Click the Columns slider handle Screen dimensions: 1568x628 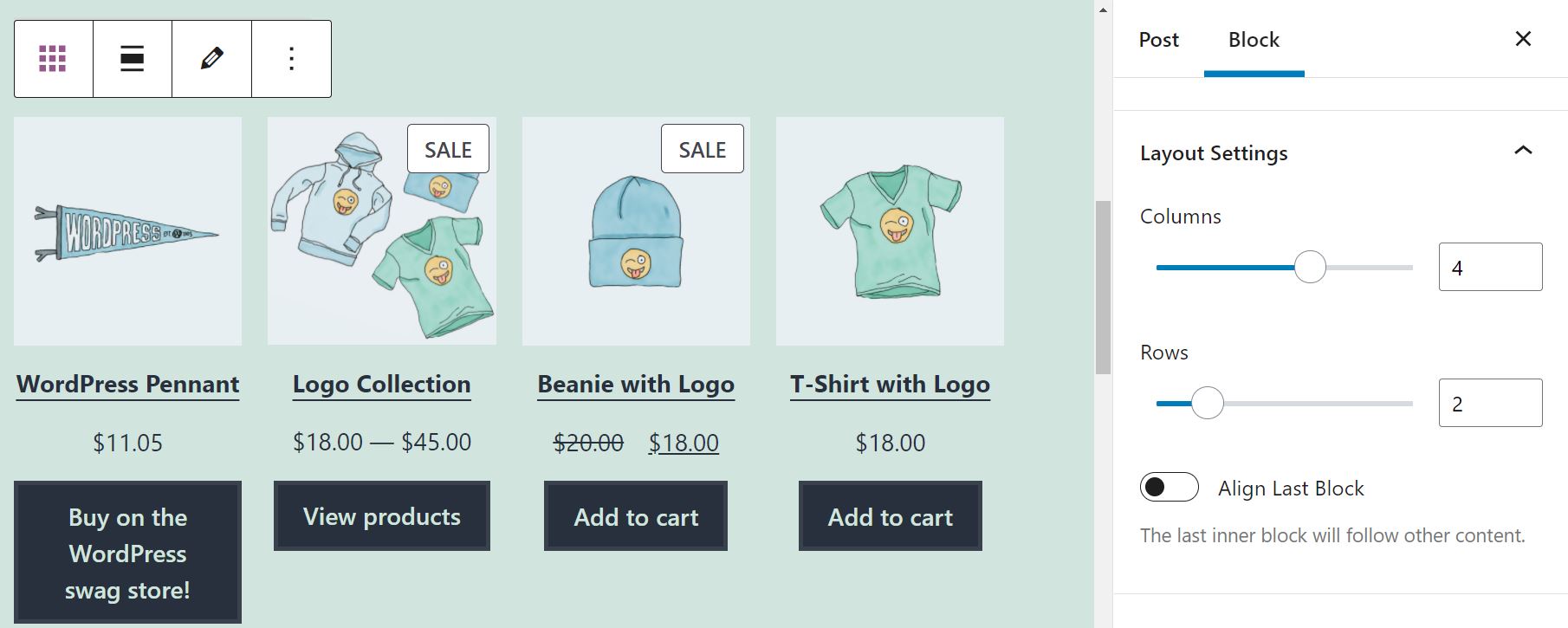pos(1310,267)
